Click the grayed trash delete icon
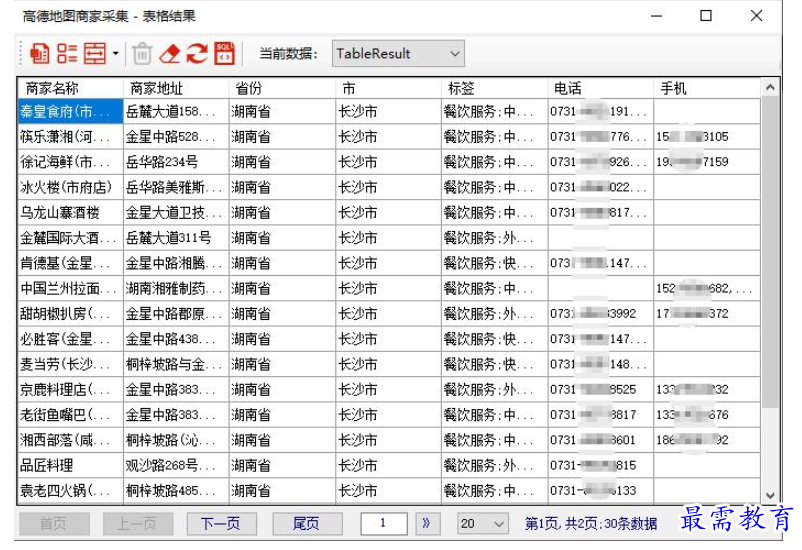802x550 pixels. [x=142, y=53]
